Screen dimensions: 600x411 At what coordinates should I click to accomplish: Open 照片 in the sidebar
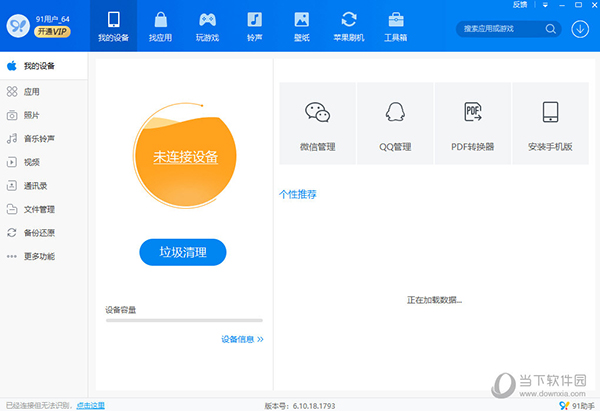pyautogui.click(x=44, y=115)
